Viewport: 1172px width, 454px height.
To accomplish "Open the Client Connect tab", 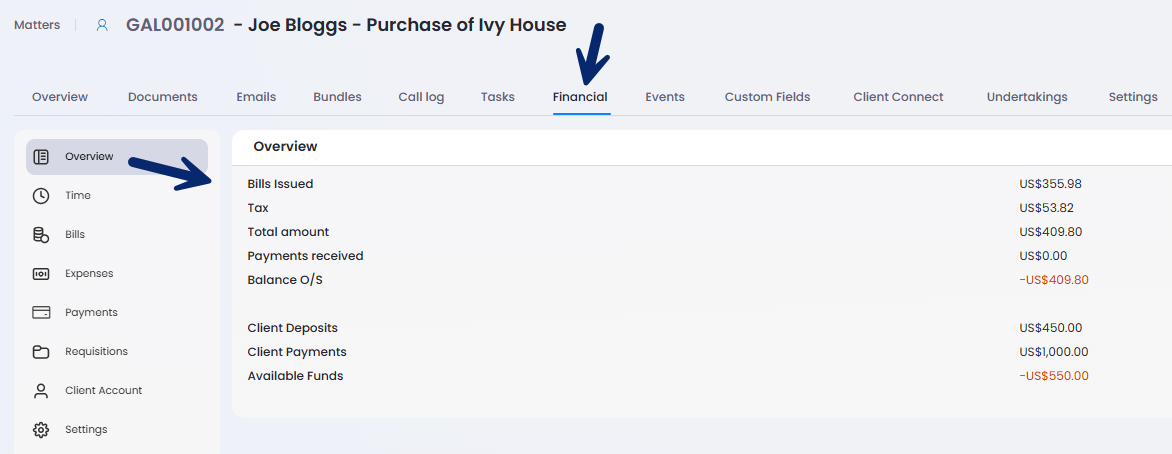I will coord(898,97).
